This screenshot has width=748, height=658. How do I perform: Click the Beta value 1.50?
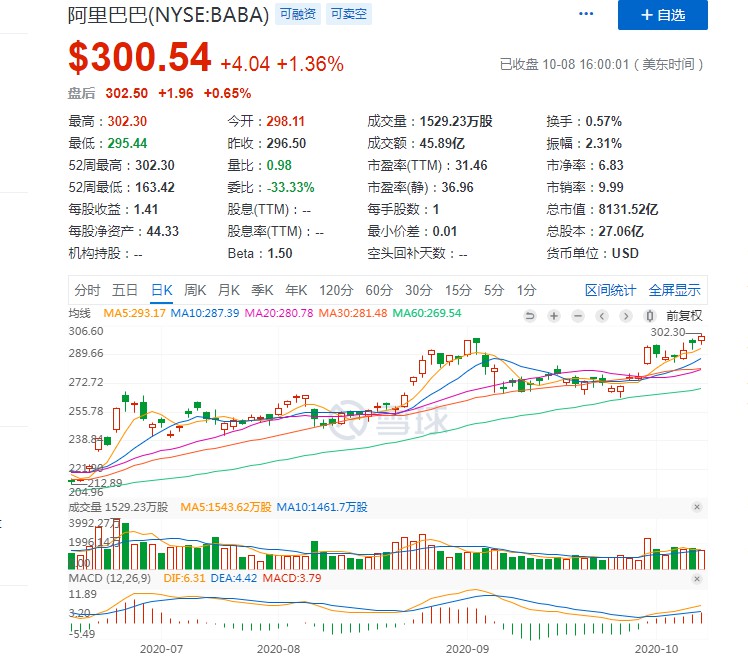point(280,253)
